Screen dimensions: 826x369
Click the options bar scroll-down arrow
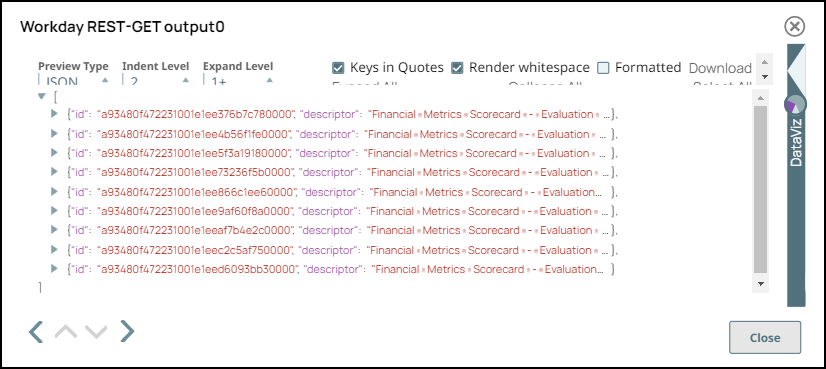(x=765, y=77)
